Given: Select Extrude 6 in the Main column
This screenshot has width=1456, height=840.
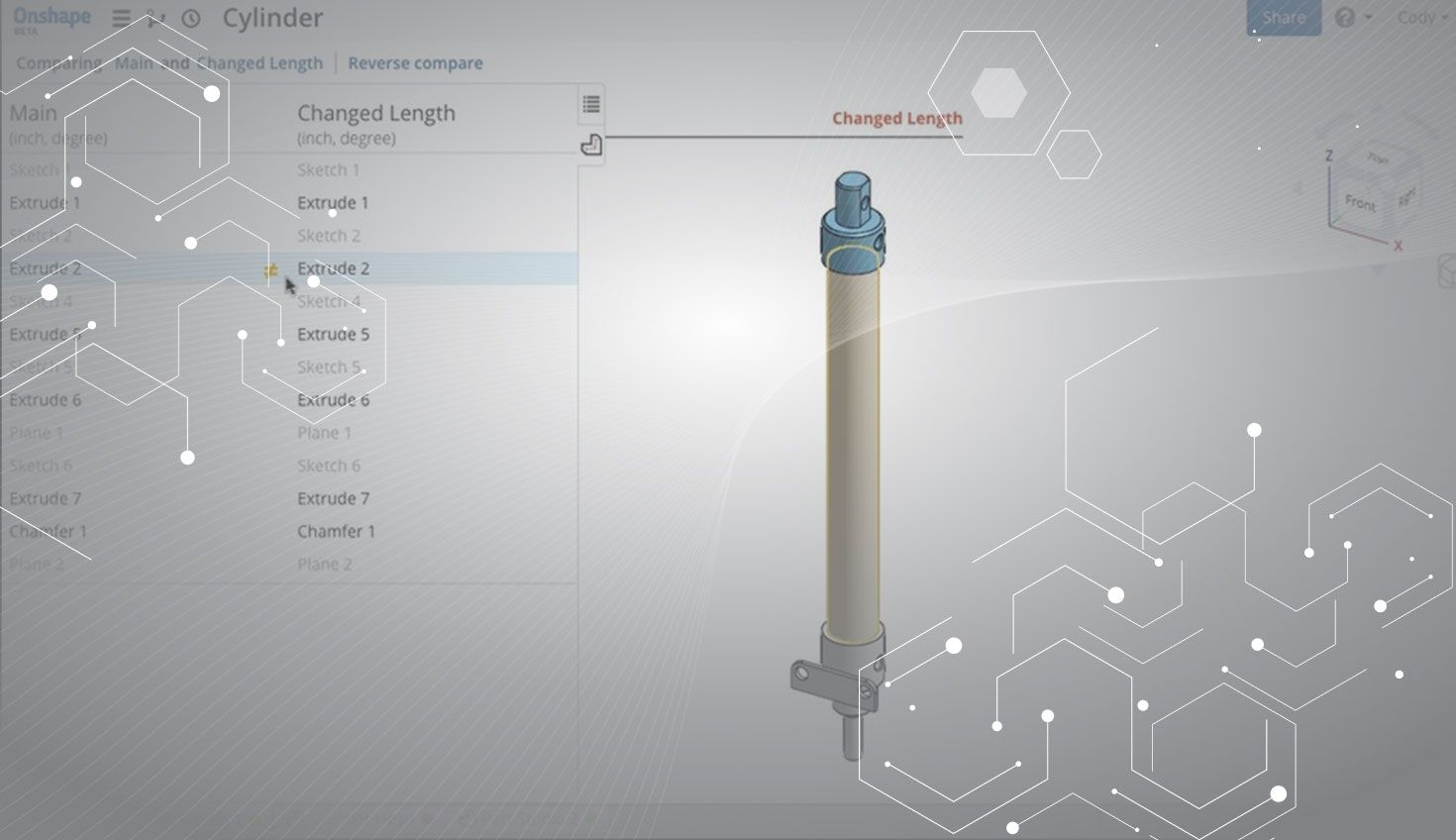Looking at the screenshot, I should (46, 400).
